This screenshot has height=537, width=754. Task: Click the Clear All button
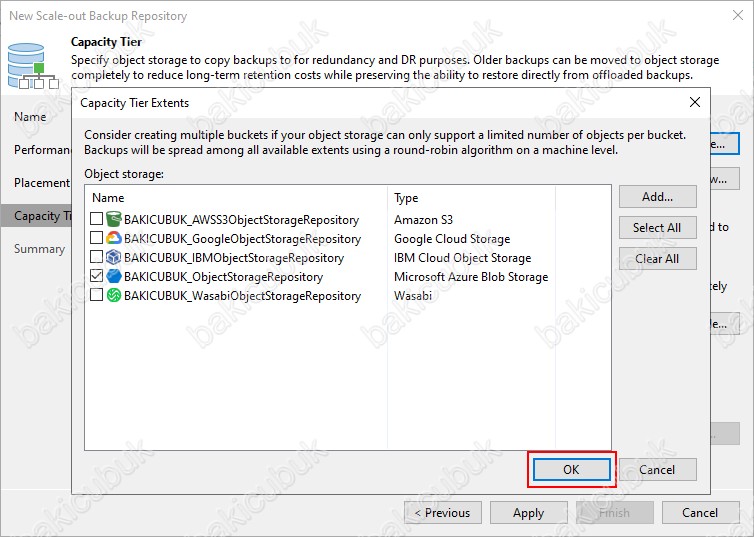657,259
